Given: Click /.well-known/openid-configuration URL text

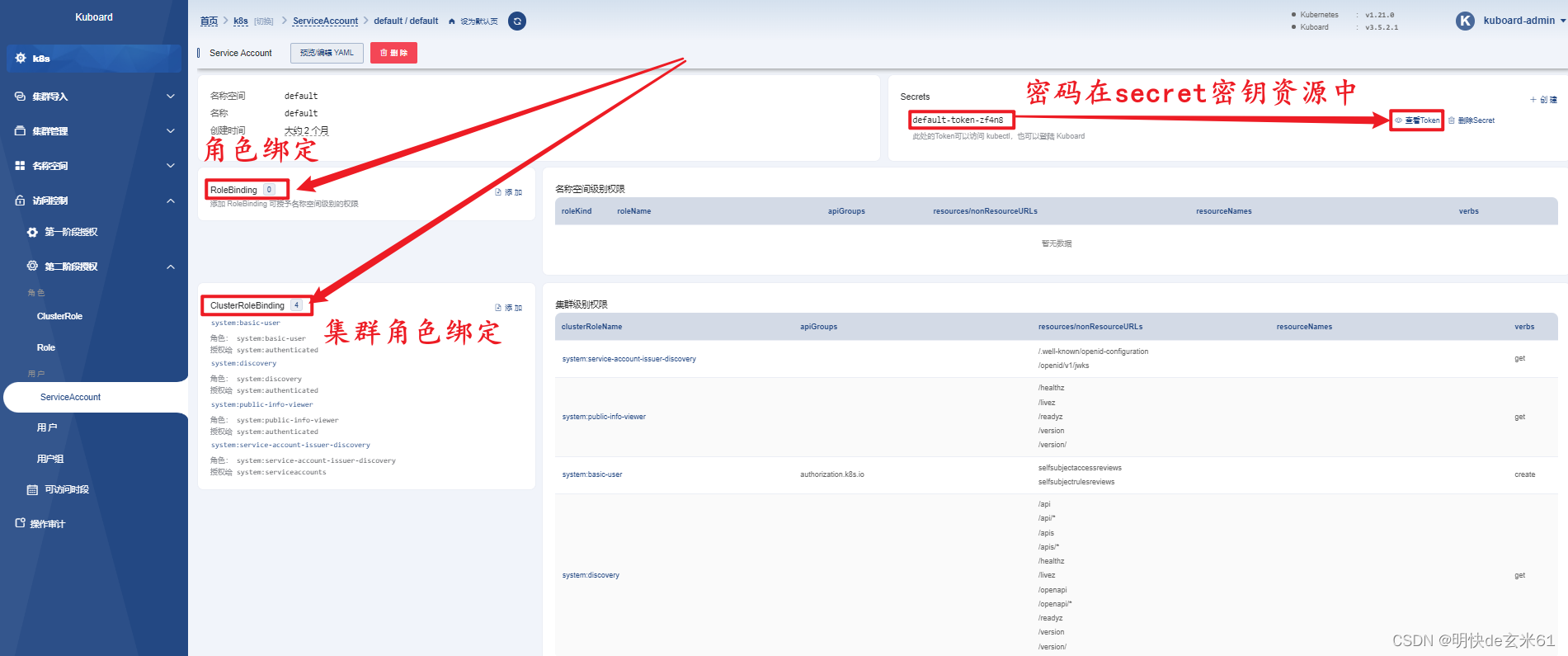Looking at the screenshot, I should pyautogui.click(x=1093, y=352).
